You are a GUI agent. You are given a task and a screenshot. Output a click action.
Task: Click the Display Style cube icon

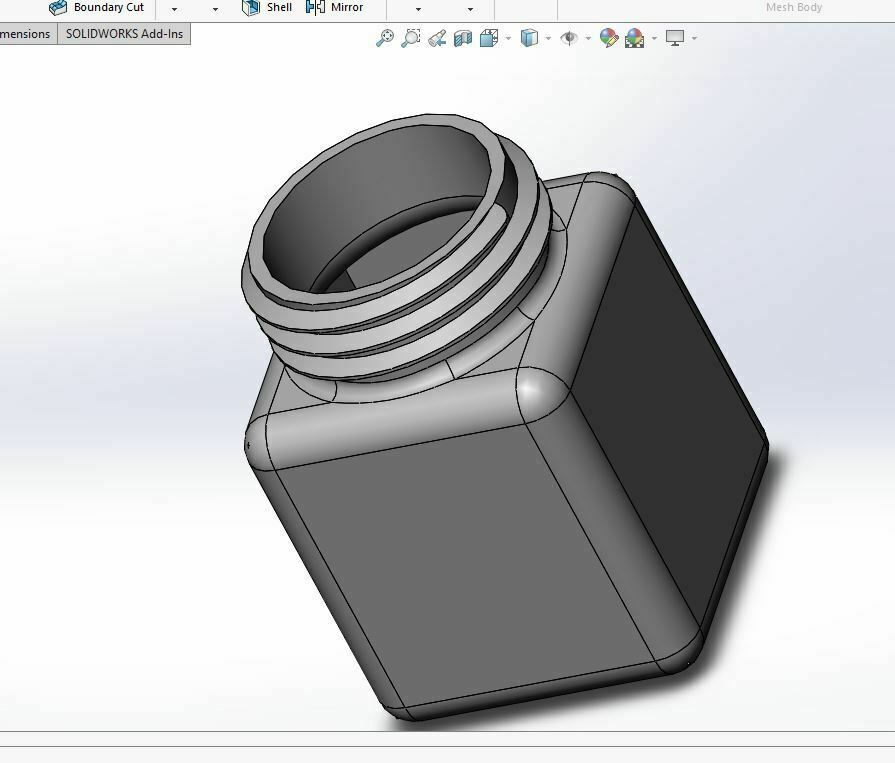tap(529, 38)
